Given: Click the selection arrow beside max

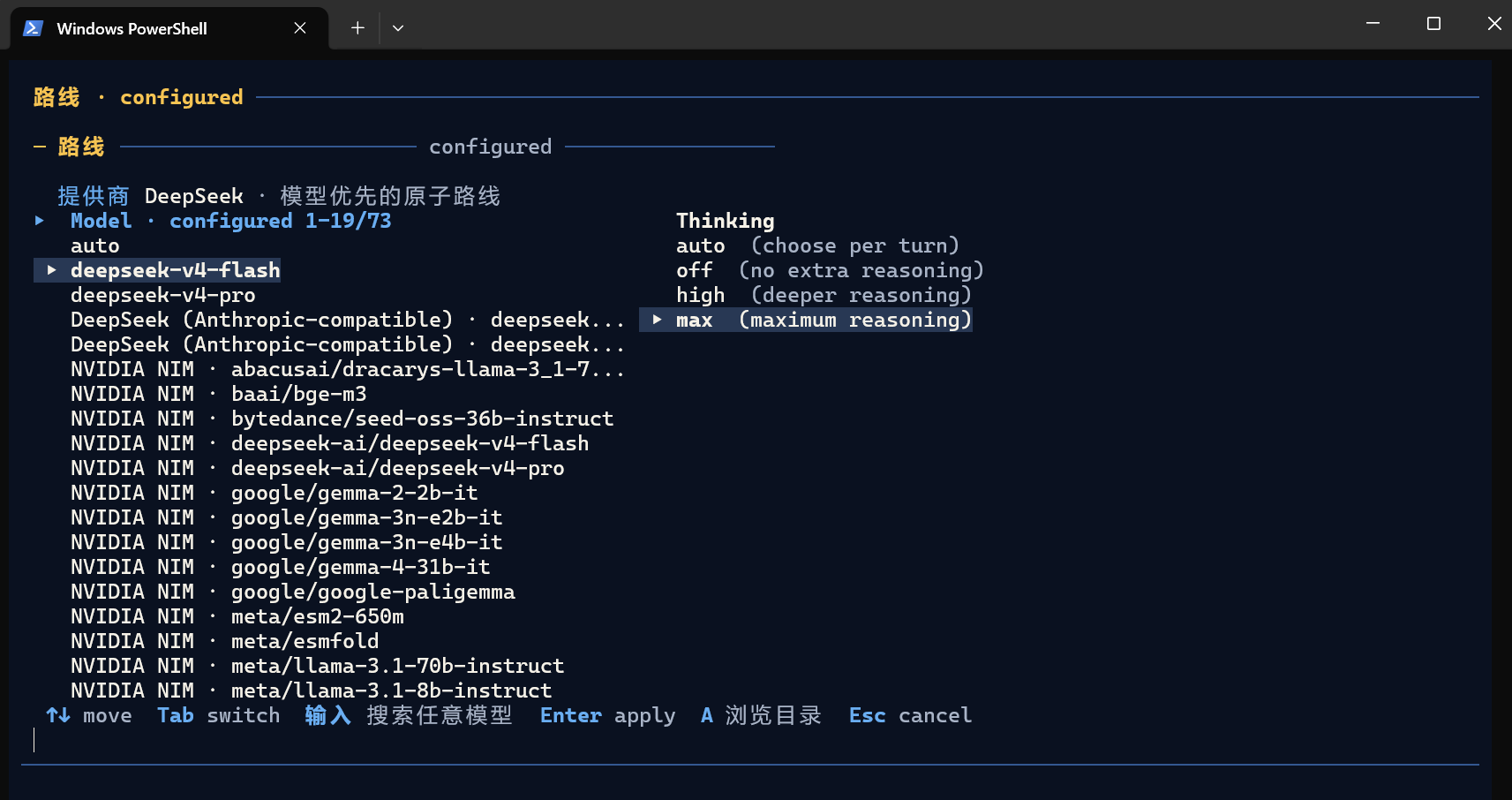Looking at the screenshot, I should (x=658, y=320).
